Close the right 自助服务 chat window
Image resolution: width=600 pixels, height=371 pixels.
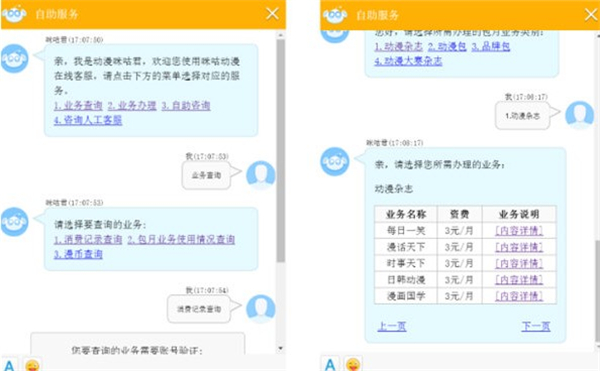click(x=592, y=15)
